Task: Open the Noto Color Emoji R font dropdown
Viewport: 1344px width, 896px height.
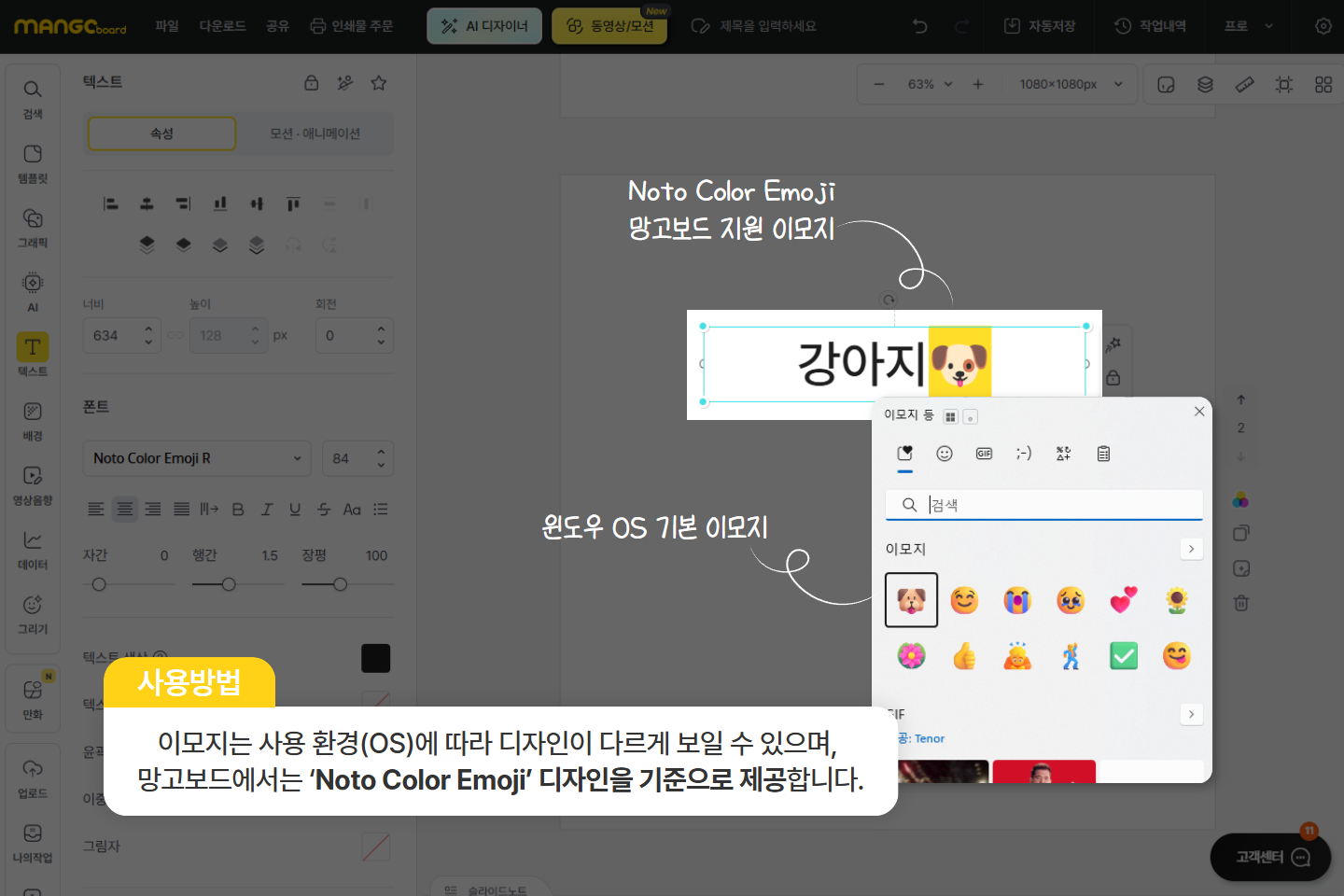Action: [197, 458]
